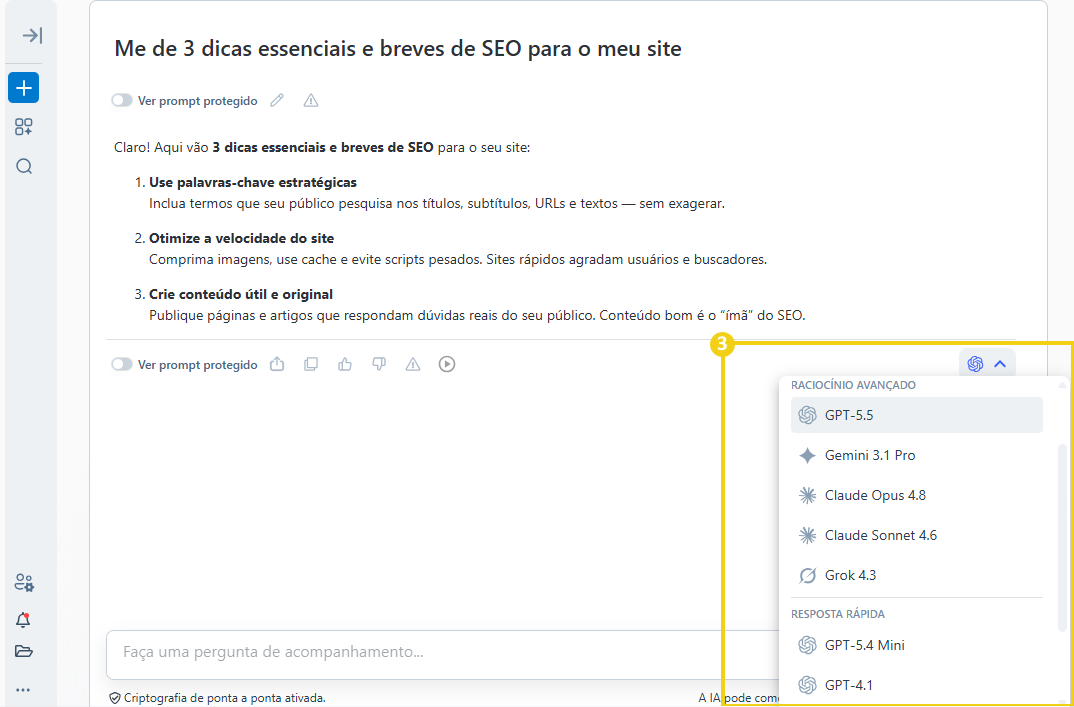Click the 'Criptografia de ponta a ponta ativada.' text

click(x=225, y=698)
